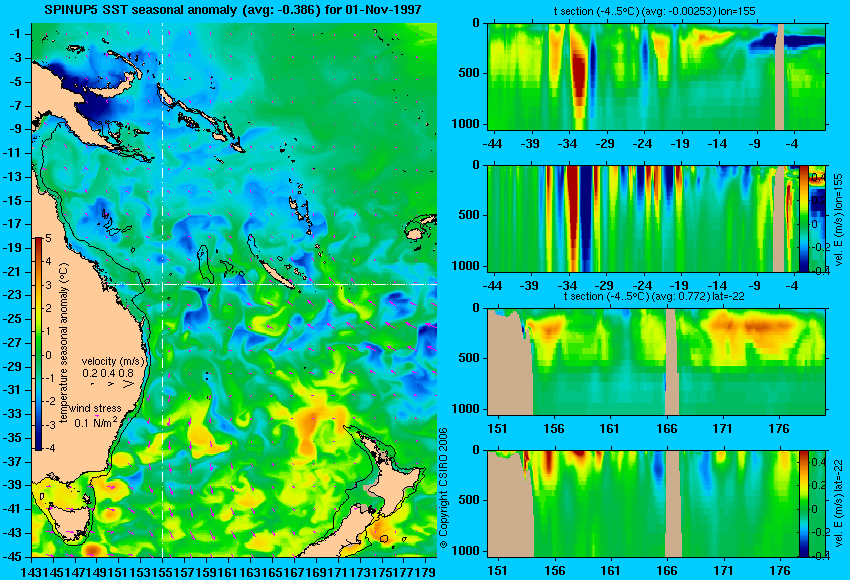Click the '1000' depth tick of the lon=155 velocity section
The image size is (850, 580).
click(x=466, y=266)
